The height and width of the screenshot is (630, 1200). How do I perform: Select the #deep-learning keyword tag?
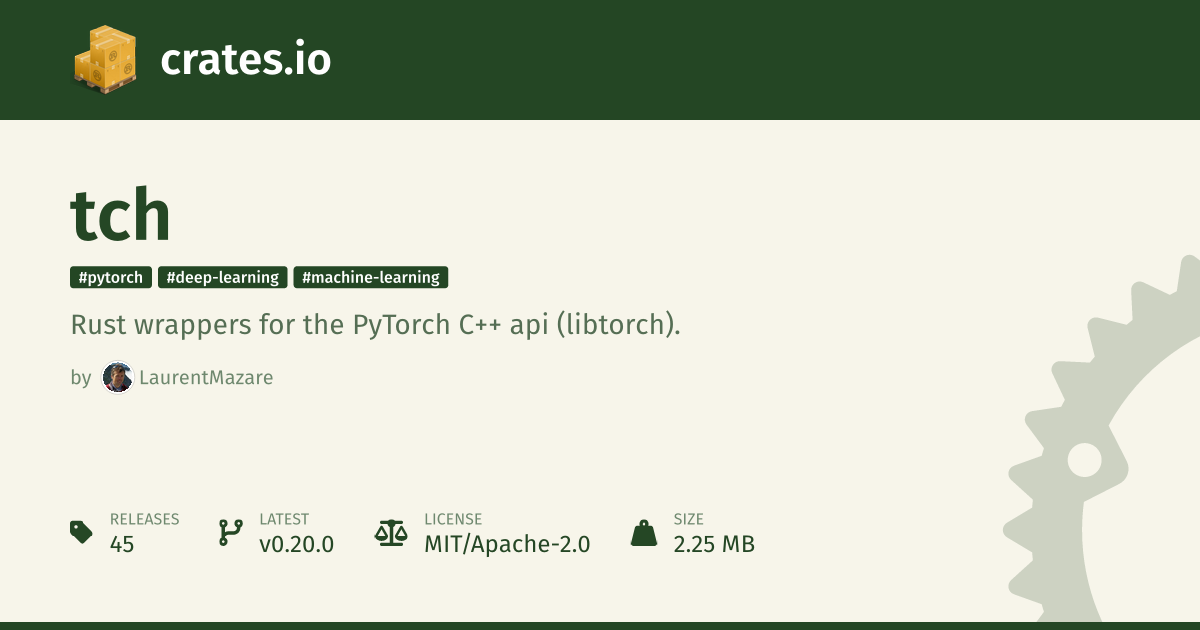[x=223, y=277]
